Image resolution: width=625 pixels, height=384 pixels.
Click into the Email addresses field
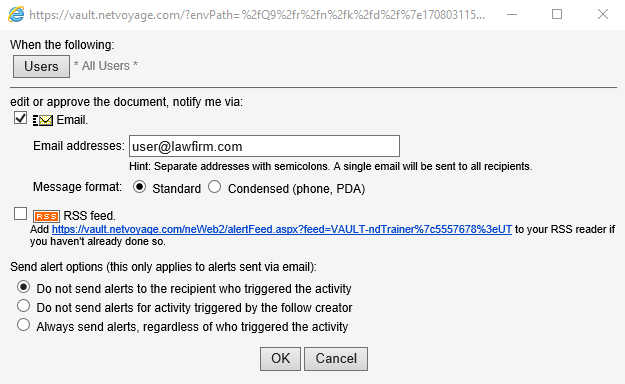coord(264,146)
